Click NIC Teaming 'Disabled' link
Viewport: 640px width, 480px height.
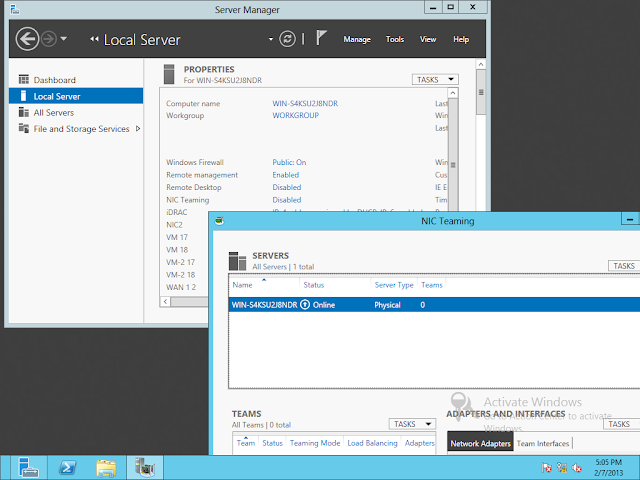tap(287, 200)
